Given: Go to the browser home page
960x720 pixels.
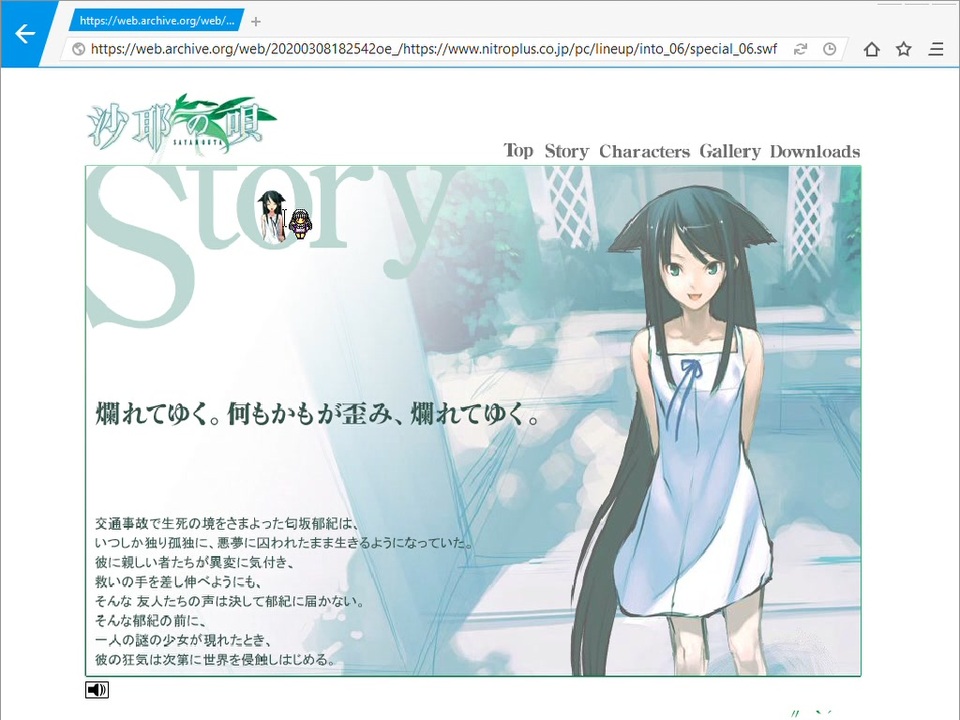Looking at the screenshot, I should 872,49.
